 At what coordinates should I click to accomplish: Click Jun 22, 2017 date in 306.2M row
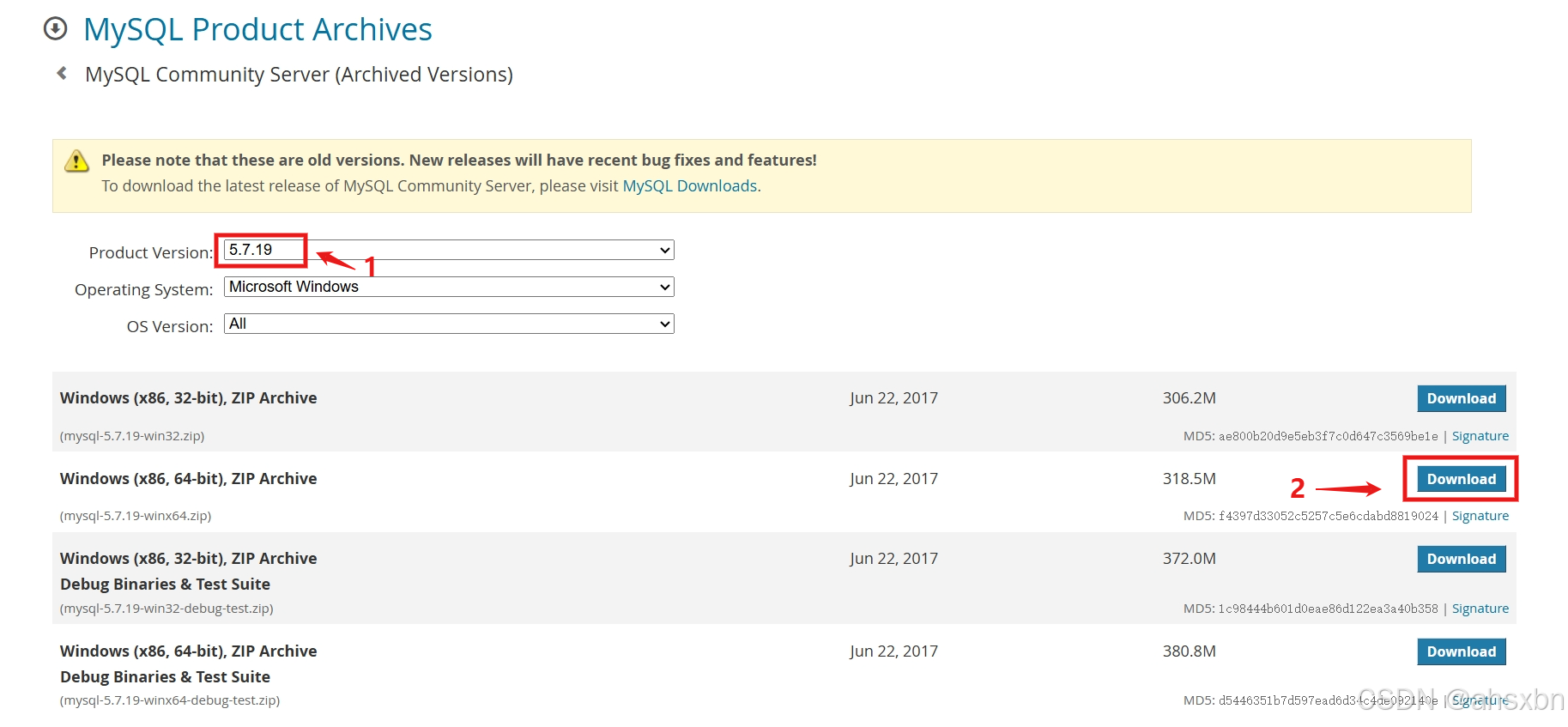[893, 398]
